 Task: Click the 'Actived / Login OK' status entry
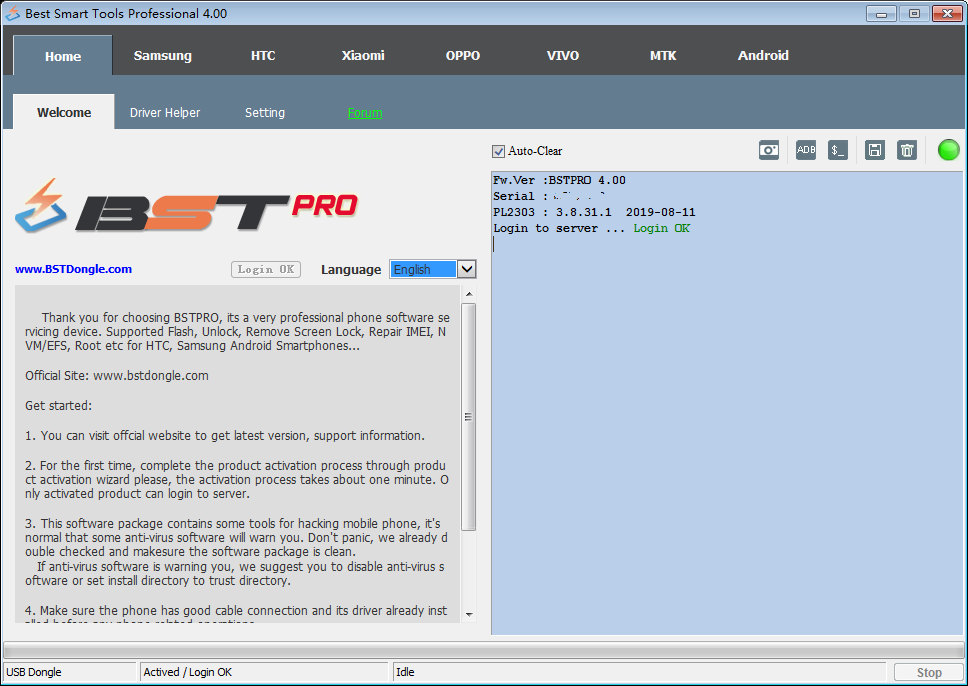coord(264,672)
